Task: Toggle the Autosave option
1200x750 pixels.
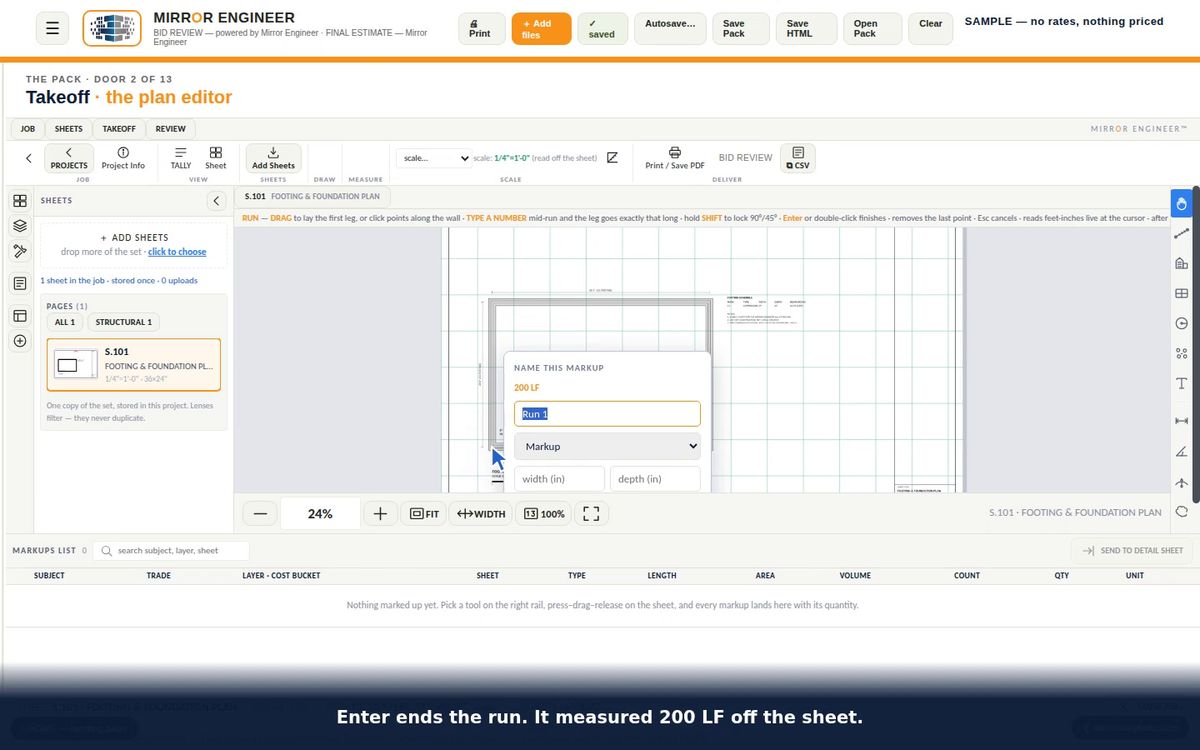Action: point(670,29)
